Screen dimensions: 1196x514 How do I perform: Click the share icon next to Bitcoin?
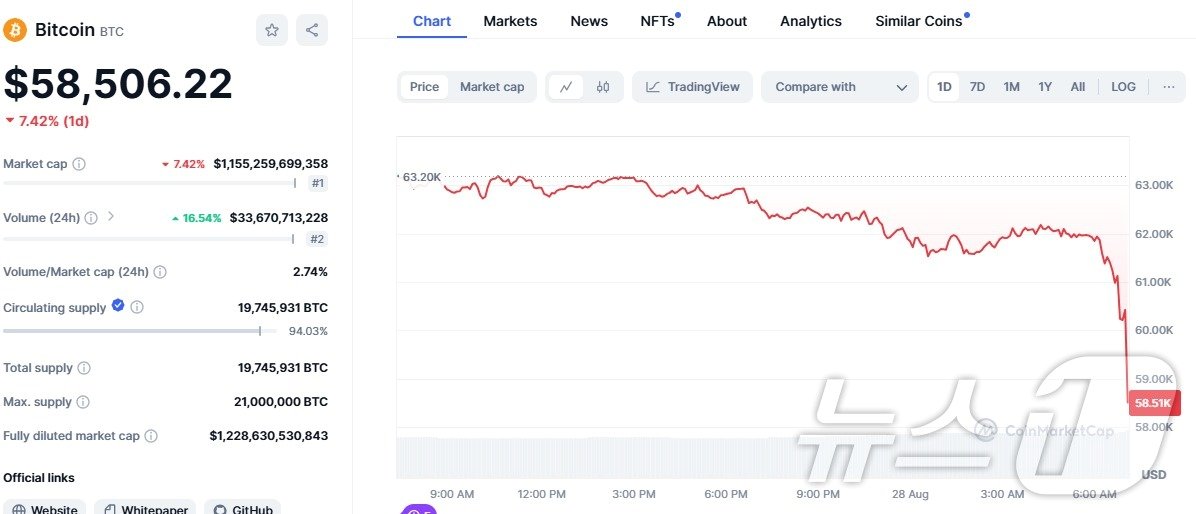pos(312,30)
